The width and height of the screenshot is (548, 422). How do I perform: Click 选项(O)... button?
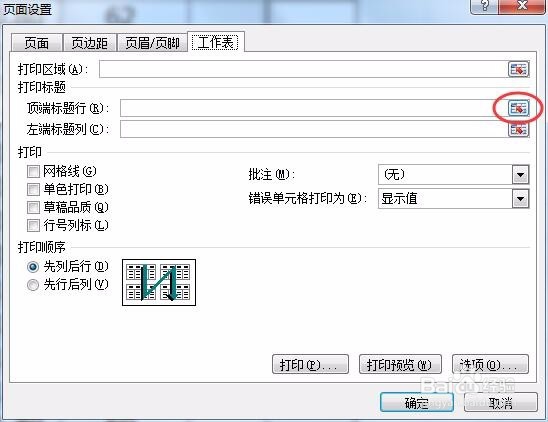tap(490, 365)
